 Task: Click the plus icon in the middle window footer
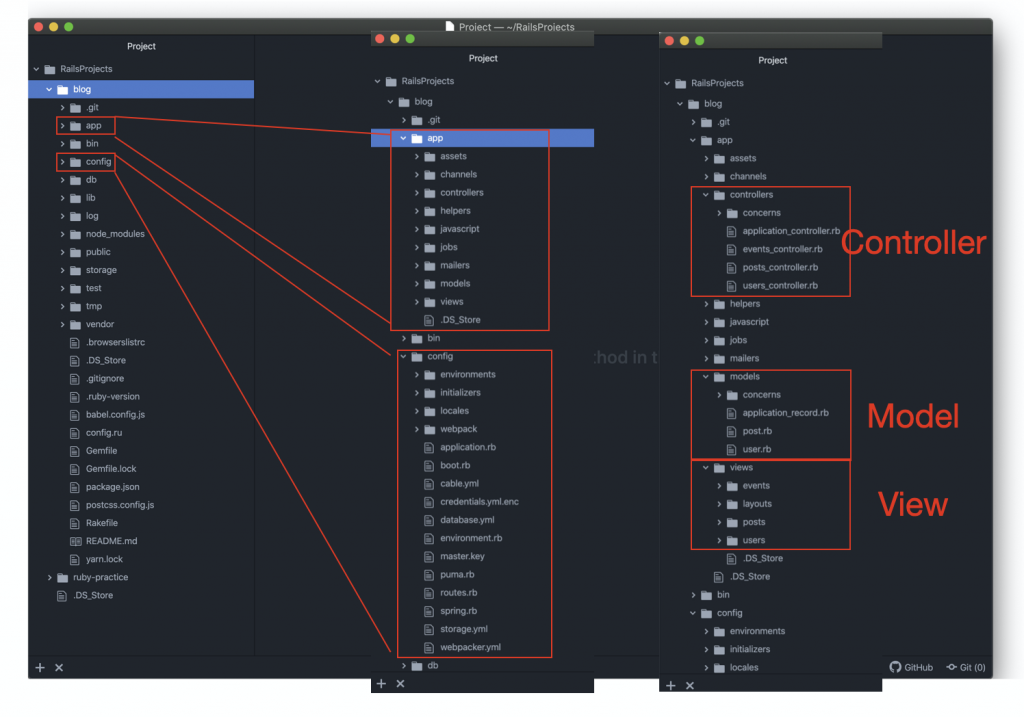point(381,684)
